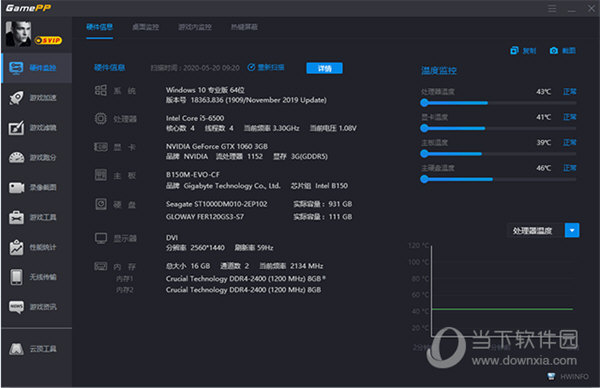Click the Windows 10 system version text
The height and width of the screenshot is (388, 600).
click(205, 90)
